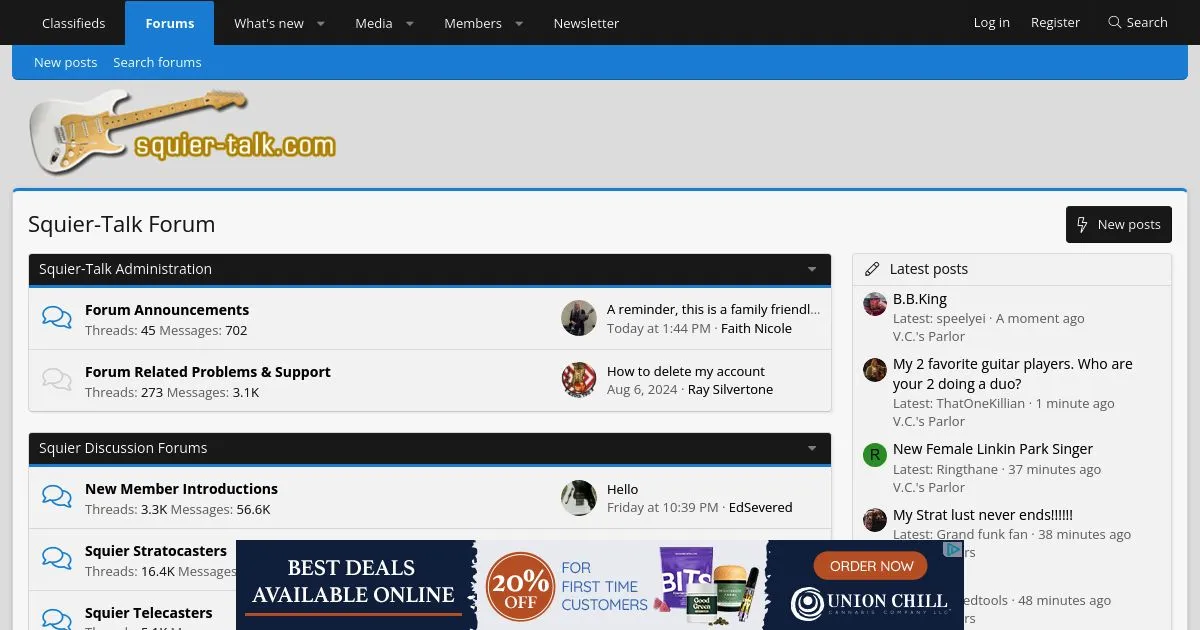This screenshot has width=1200, height=630.
Task: Click Register link
Action: tap(1056, 22)
